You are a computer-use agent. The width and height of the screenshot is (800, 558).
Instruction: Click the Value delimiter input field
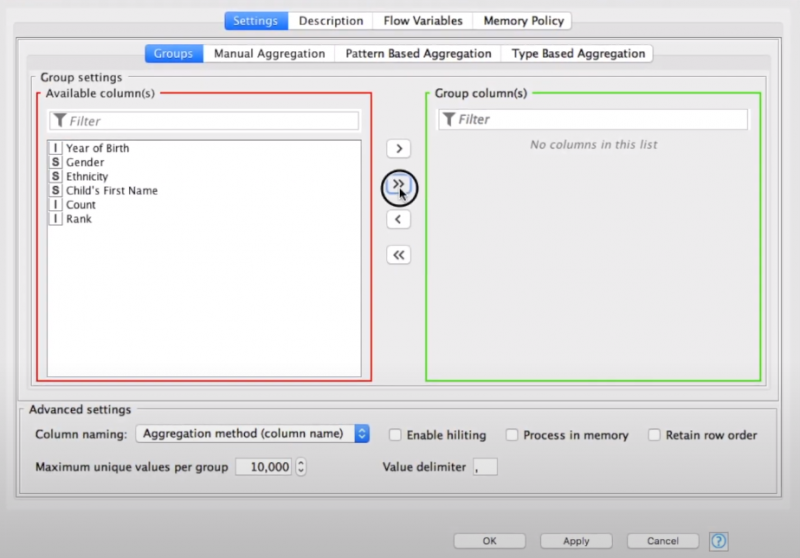click(484, 467)
